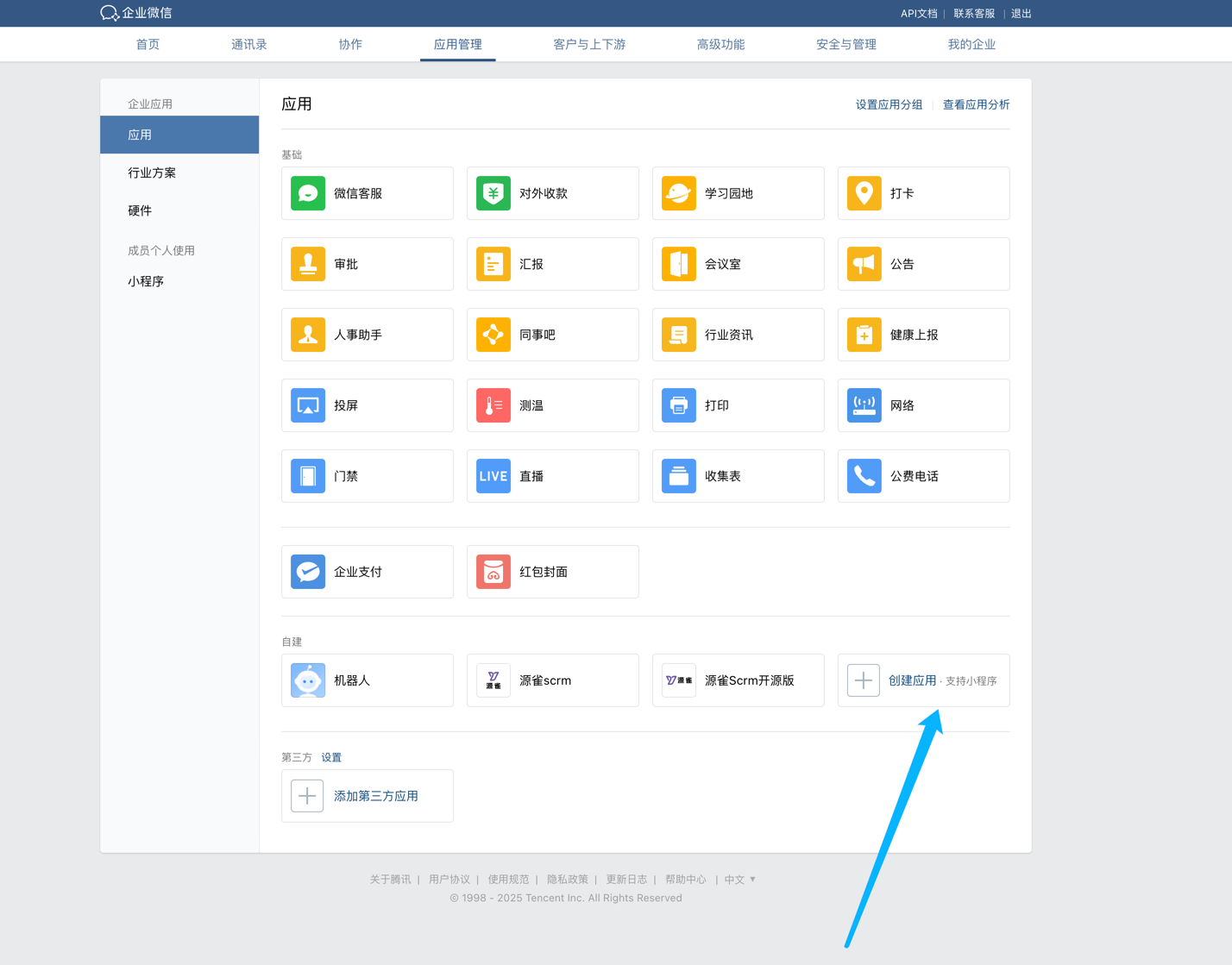The width and height of the screenshot is (1232, 965).
Task: Open the 用户协议 footer link
Action: tap(449, 880)
